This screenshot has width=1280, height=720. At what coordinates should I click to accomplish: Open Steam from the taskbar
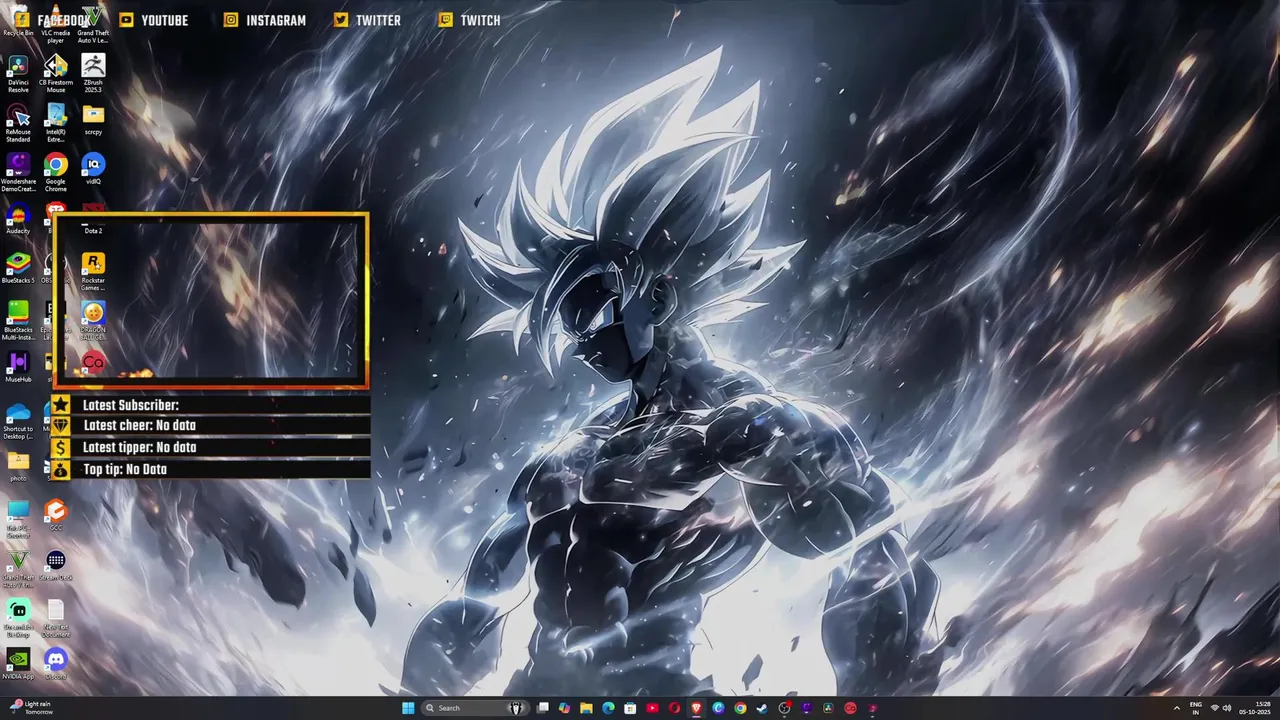click(x=762, y=708)
